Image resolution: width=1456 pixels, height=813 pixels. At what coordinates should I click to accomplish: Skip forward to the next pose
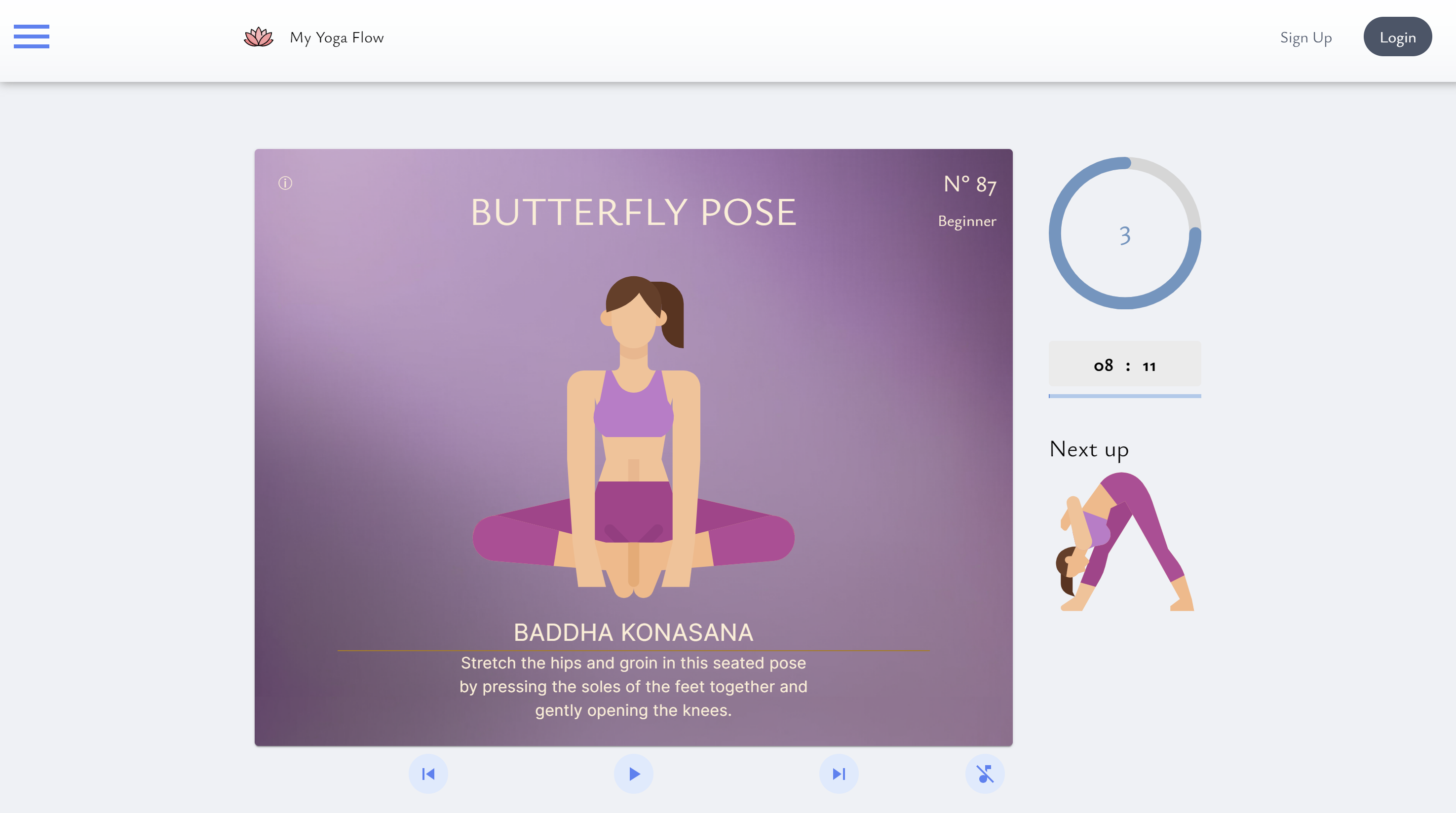[838, 774]
